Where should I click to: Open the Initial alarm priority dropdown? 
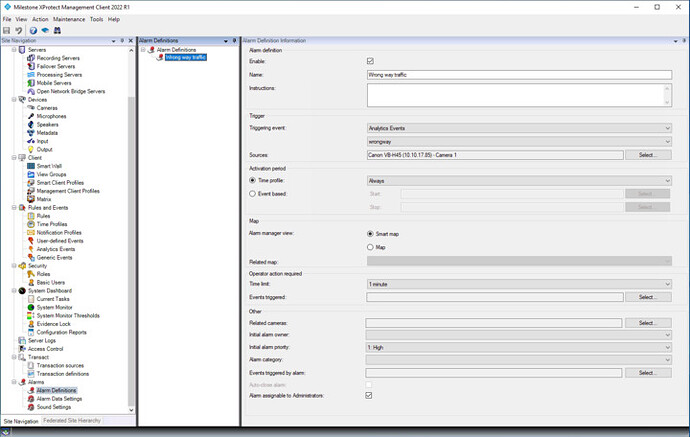[x=518, y=348]
